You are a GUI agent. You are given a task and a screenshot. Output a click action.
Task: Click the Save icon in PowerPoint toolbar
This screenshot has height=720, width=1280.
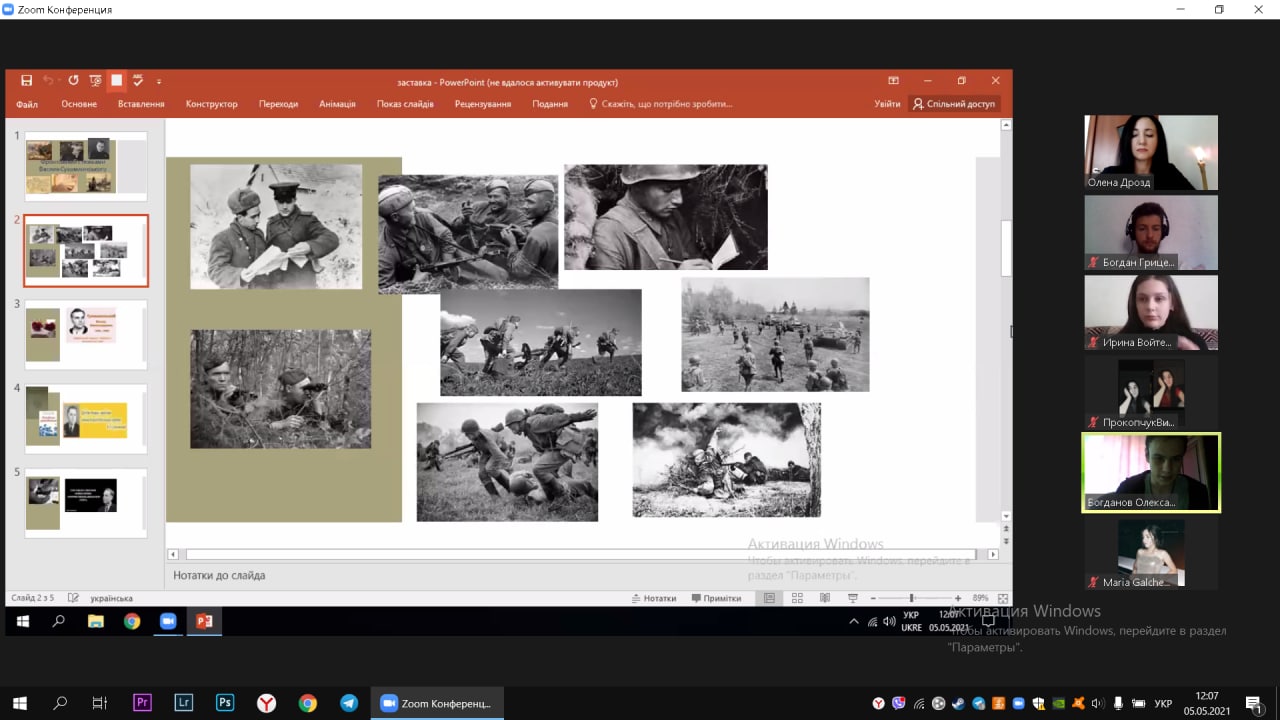click(27, 81)
